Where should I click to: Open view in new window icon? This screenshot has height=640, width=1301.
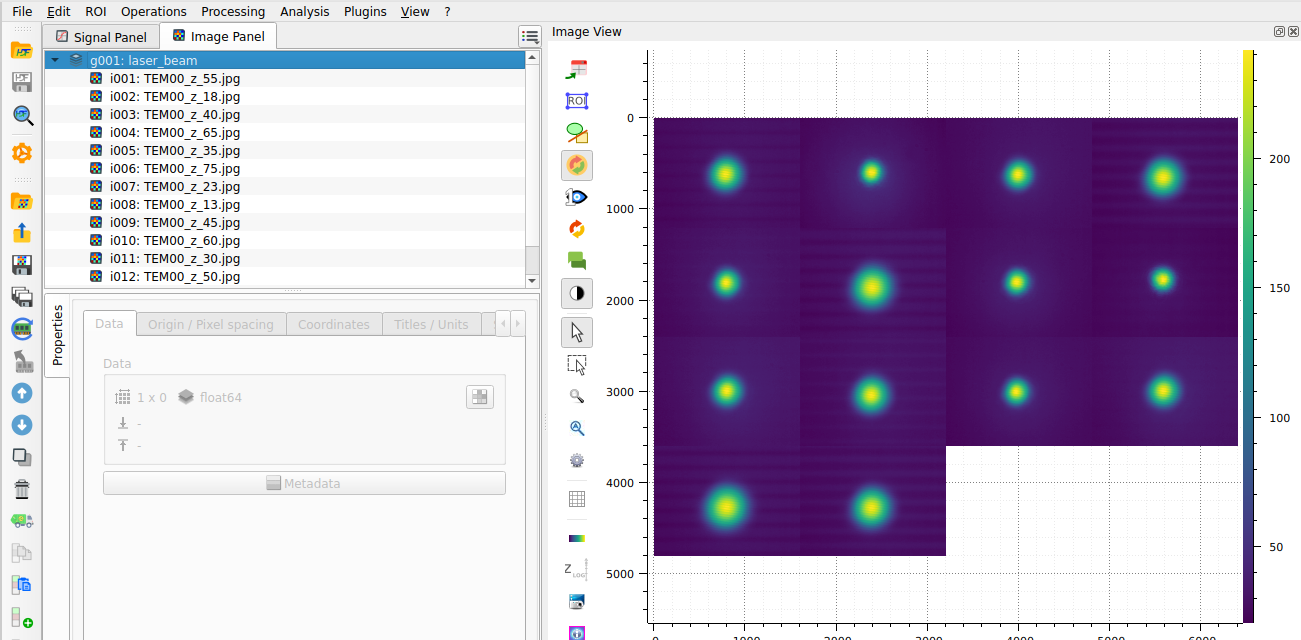point(577,69)
